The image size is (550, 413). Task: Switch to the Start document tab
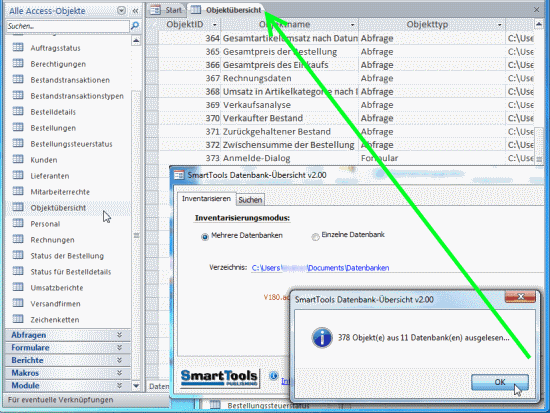coord(166,10)
